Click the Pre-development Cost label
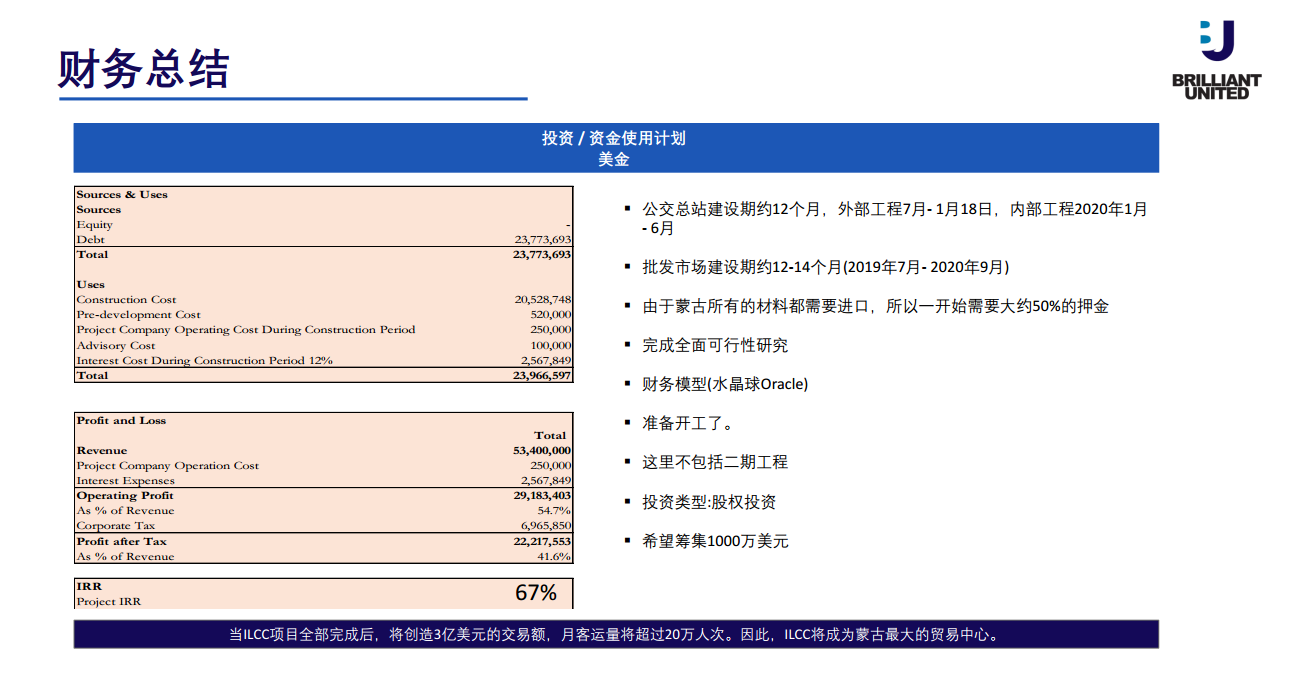 point(138,315)
